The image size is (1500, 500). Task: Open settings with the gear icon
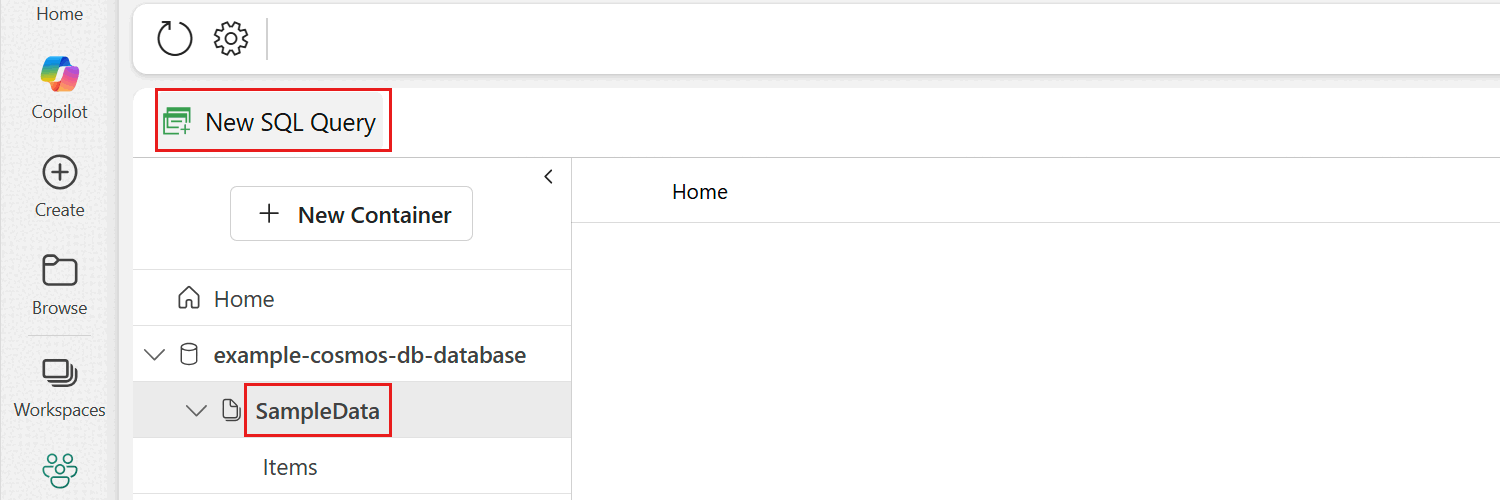click(231, 39)
